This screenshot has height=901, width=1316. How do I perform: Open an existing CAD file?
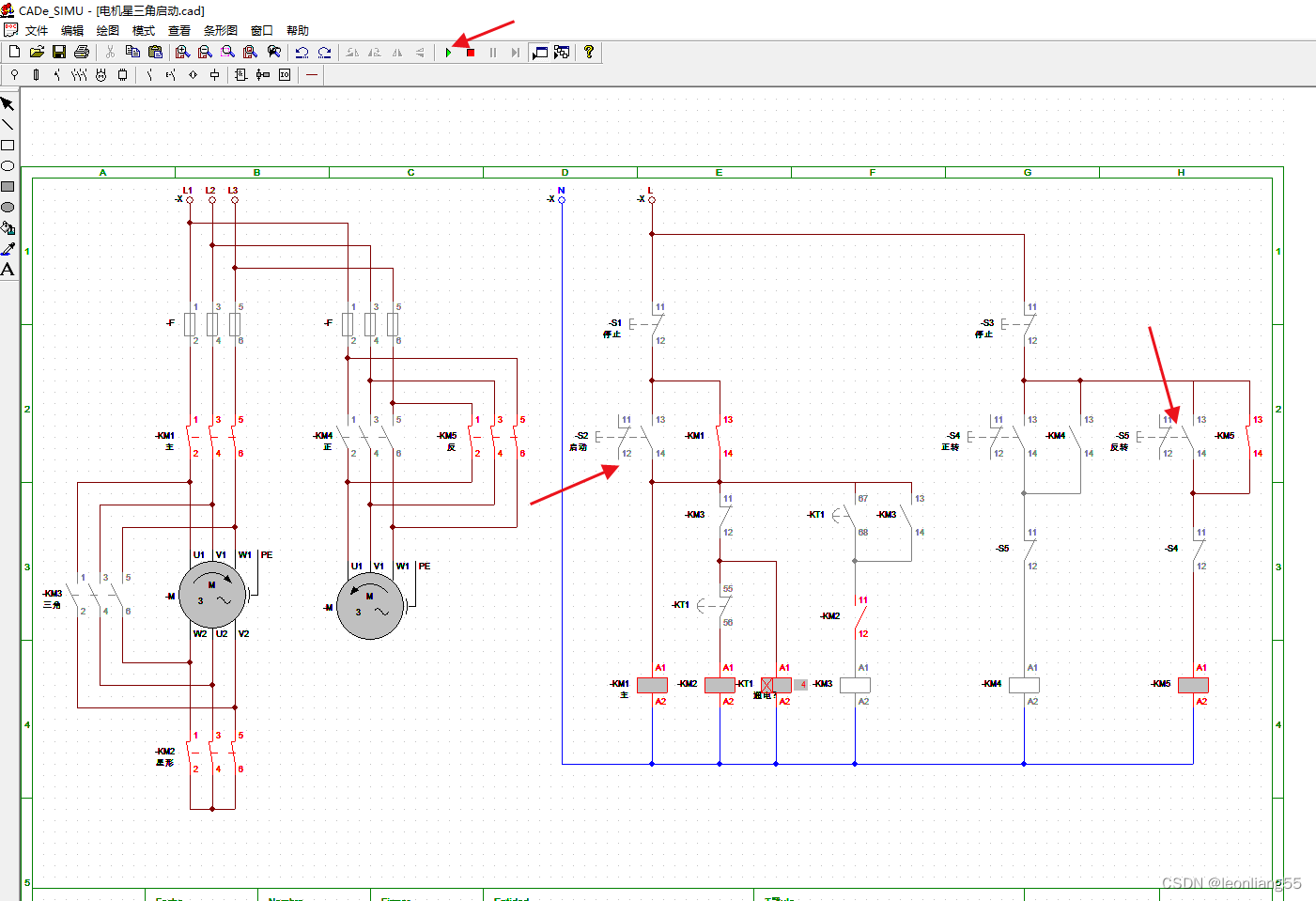coord(37,53)
